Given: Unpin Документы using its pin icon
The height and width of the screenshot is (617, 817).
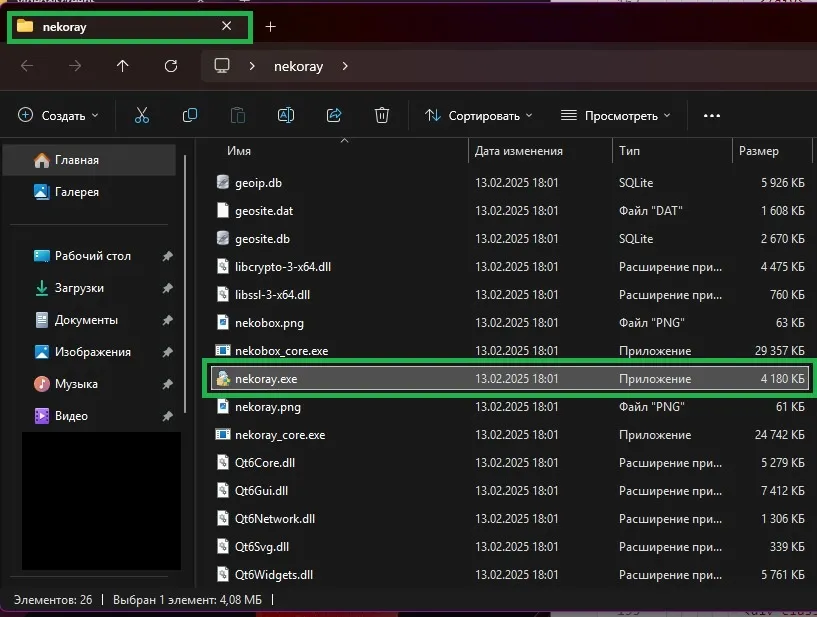Looking at the screenshot, I should [167, 320].
